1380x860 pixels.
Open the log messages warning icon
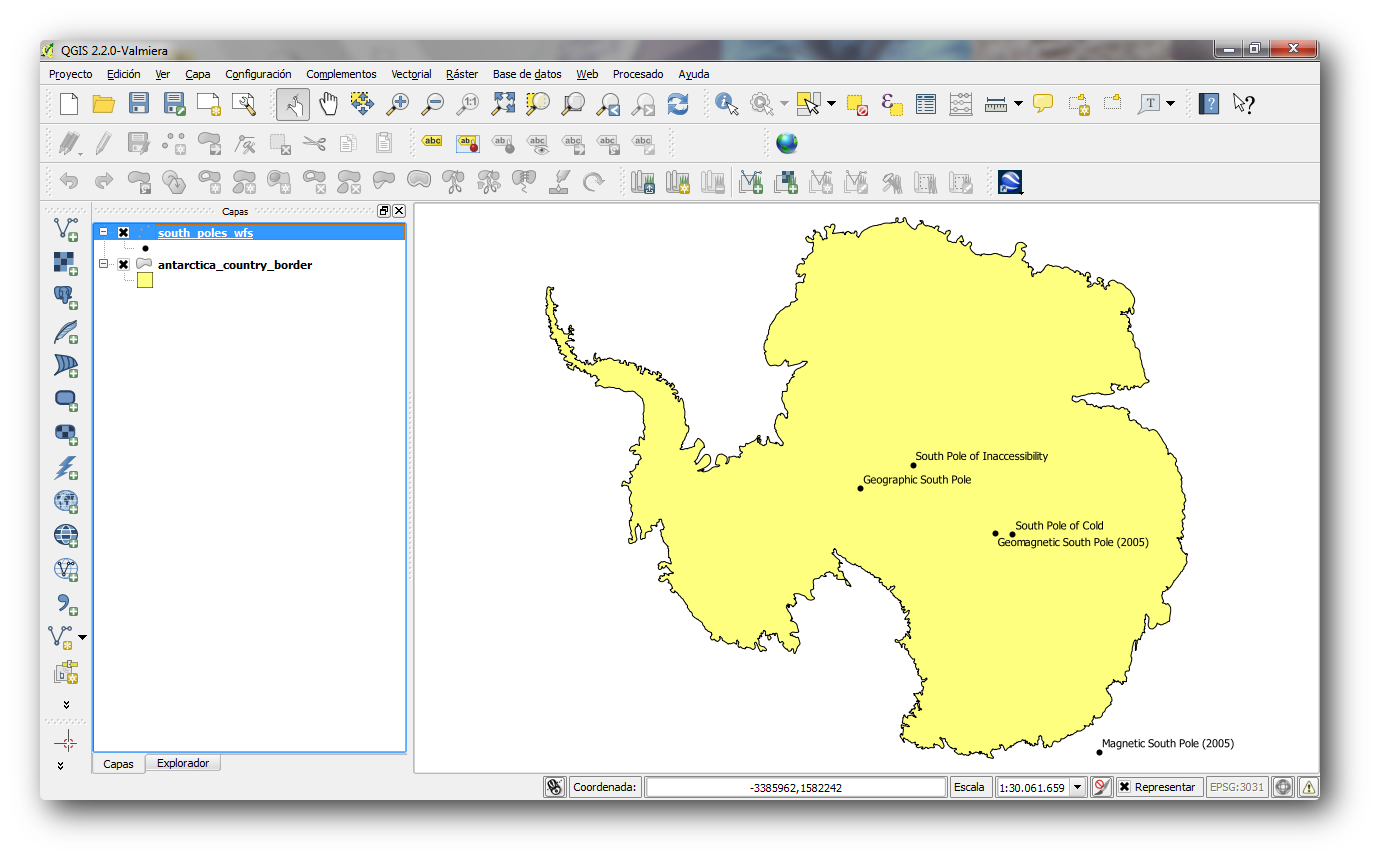coord(1308,787)
